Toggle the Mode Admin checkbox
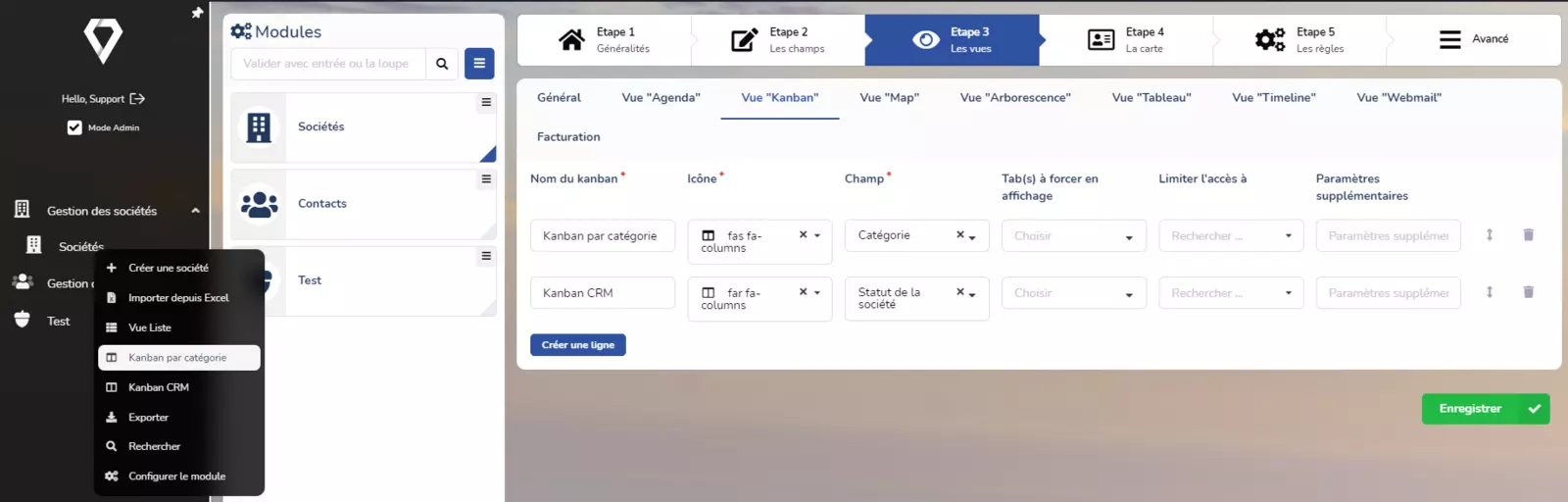The image size is (1568, 502). pyautogui.click(x=74, y=127)
